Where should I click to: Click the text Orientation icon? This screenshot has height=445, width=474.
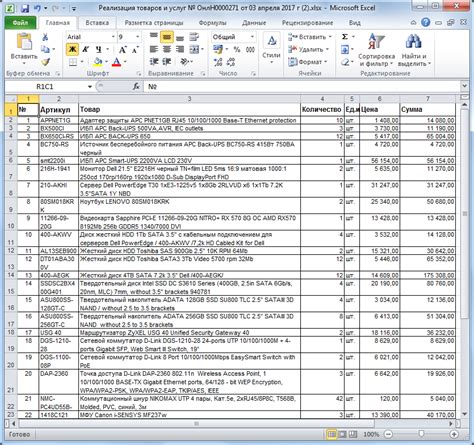[x=184, y=62]
